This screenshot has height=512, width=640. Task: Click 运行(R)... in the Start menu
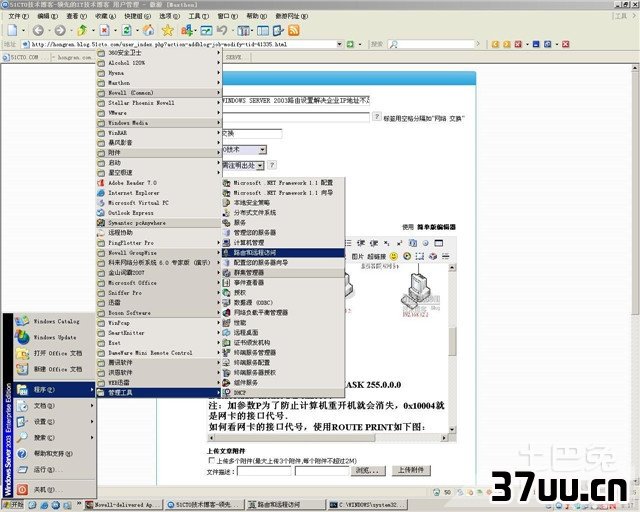coord(54,470)
